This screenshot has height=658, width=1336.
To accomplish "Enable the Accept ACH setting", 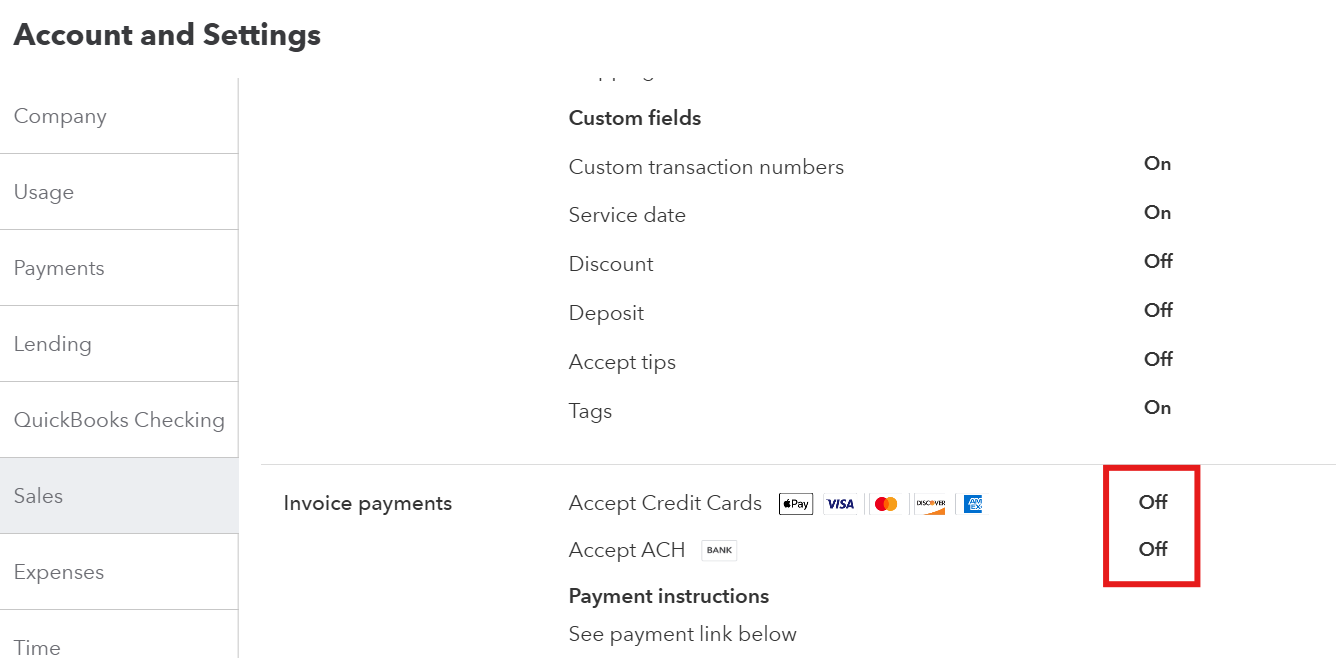I will pyautogui.click(x=1152, y=549).
